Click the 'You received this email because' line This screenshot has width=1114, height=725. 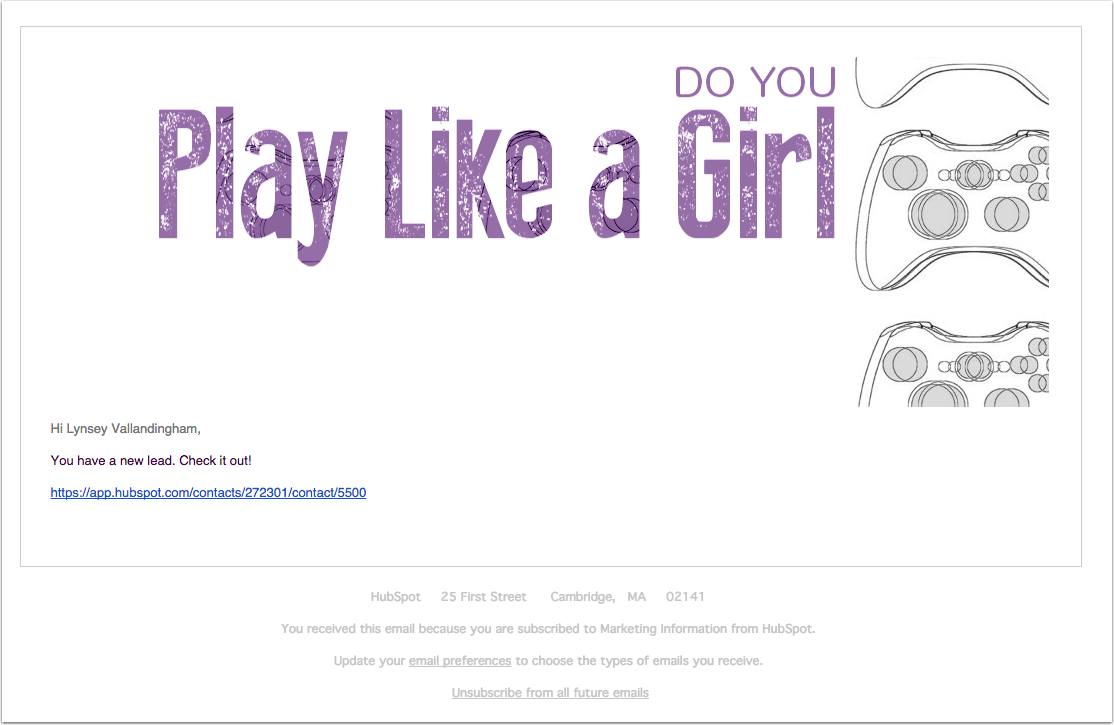point(548,629)
